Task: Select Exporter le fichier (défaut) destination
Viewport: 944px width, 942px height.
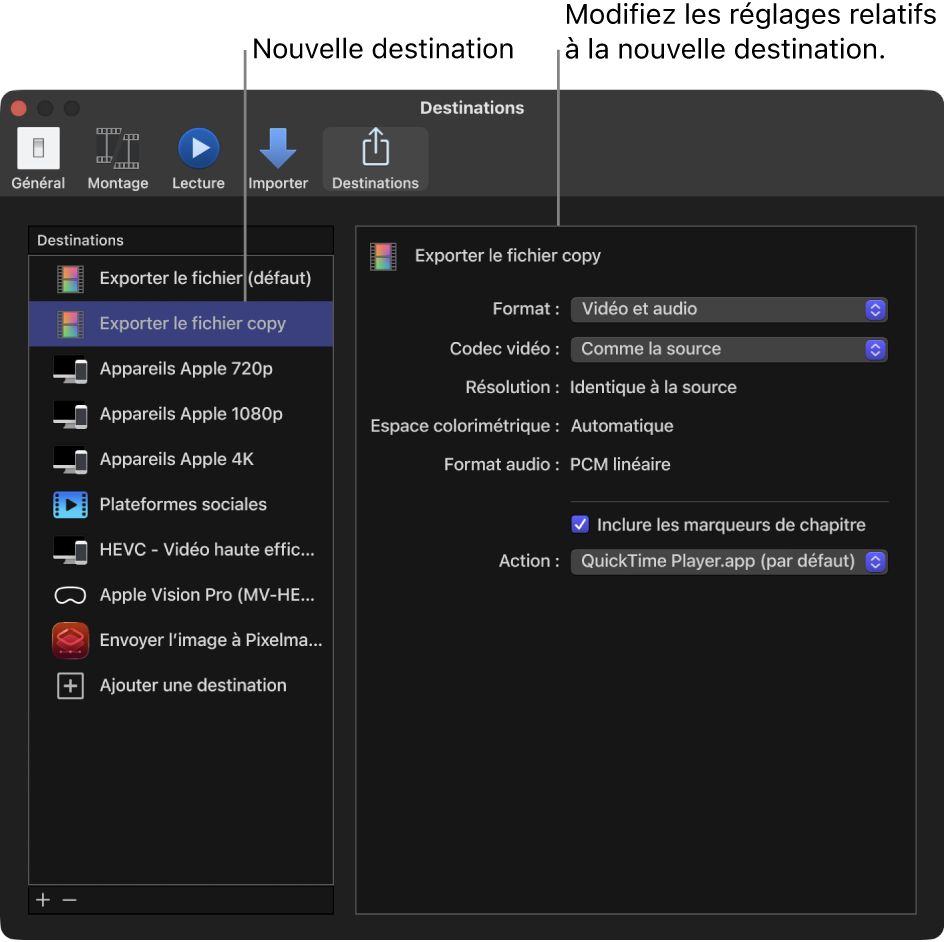Action: pos(181,279)
